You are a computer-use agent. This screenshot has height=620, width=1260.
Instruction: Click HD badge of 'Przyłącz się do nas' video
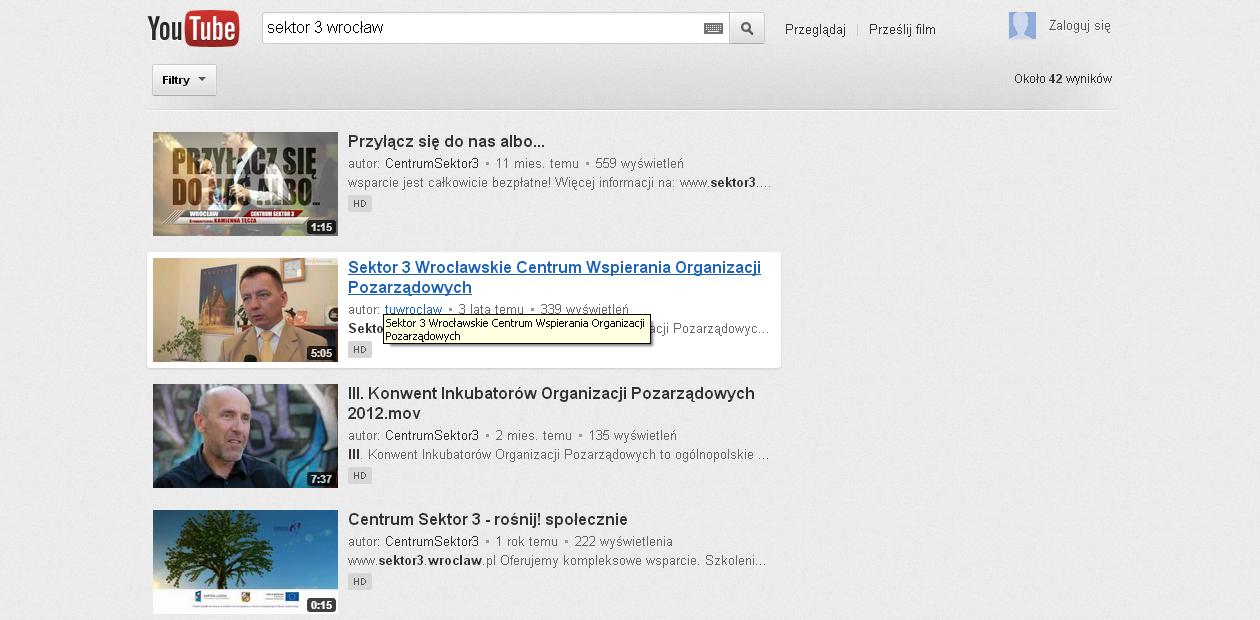pyautogui.click(x=360, y=203)
